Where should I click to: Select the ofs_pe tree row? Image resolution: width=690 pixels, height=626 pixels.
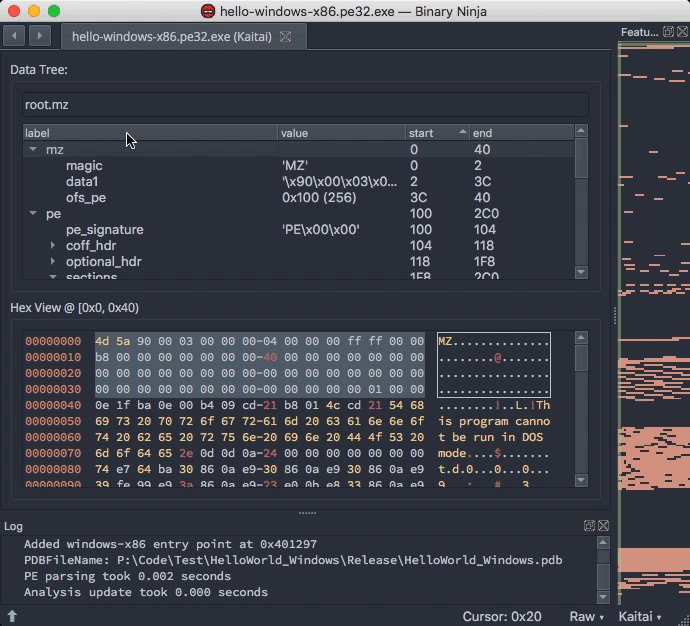298,198
